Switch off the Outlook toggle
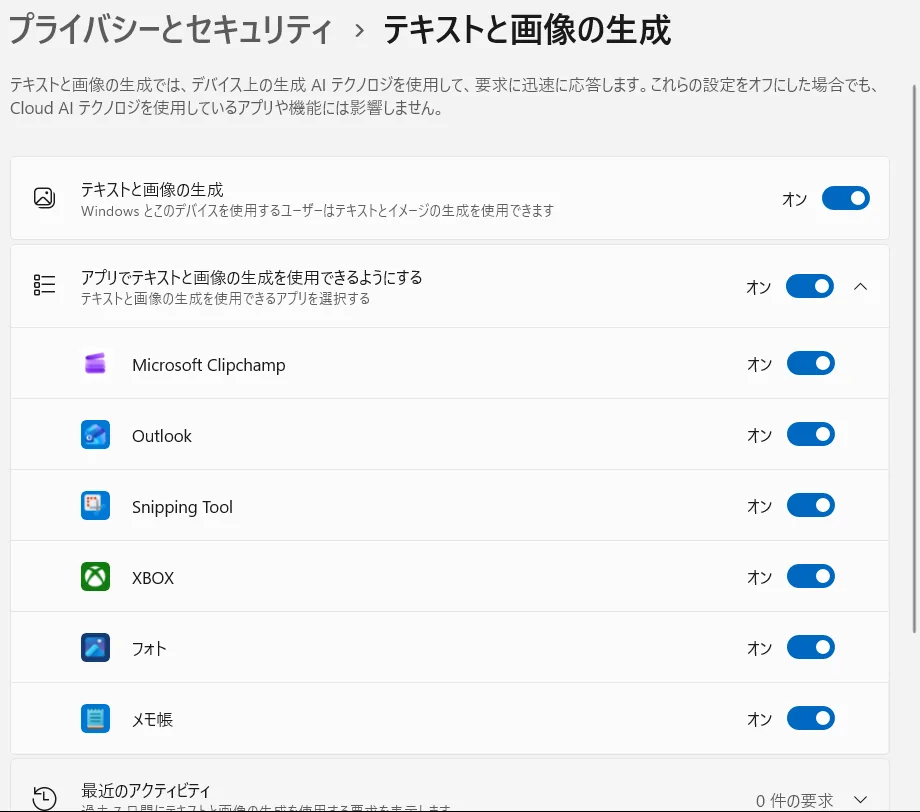Viewport: 920px width, 812px height. coord(810,435)
